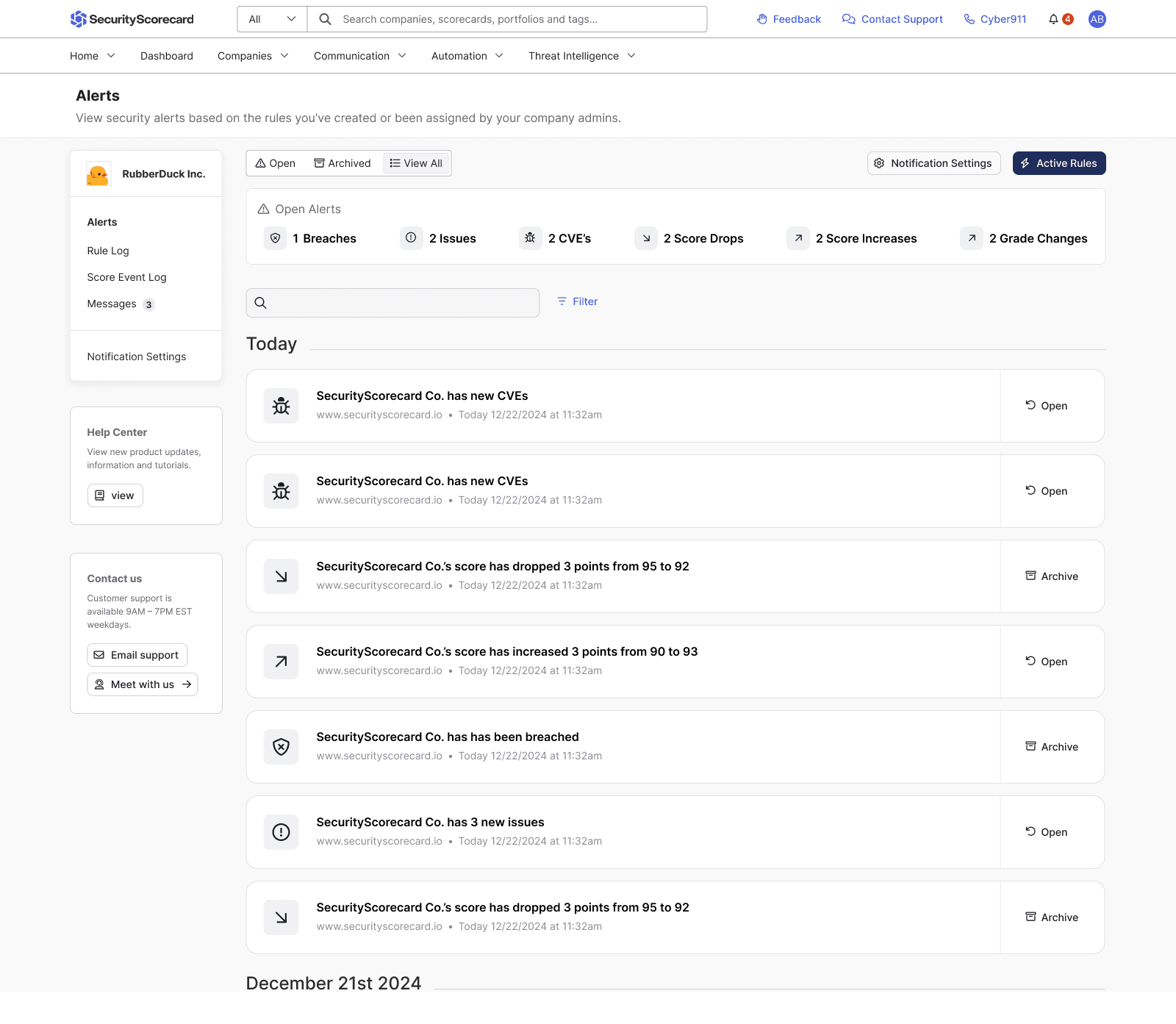Viewport: 1176px width, 1024px height.
Task: Reopen the 3 new issues alert
Action: (x=1047, y=832)
